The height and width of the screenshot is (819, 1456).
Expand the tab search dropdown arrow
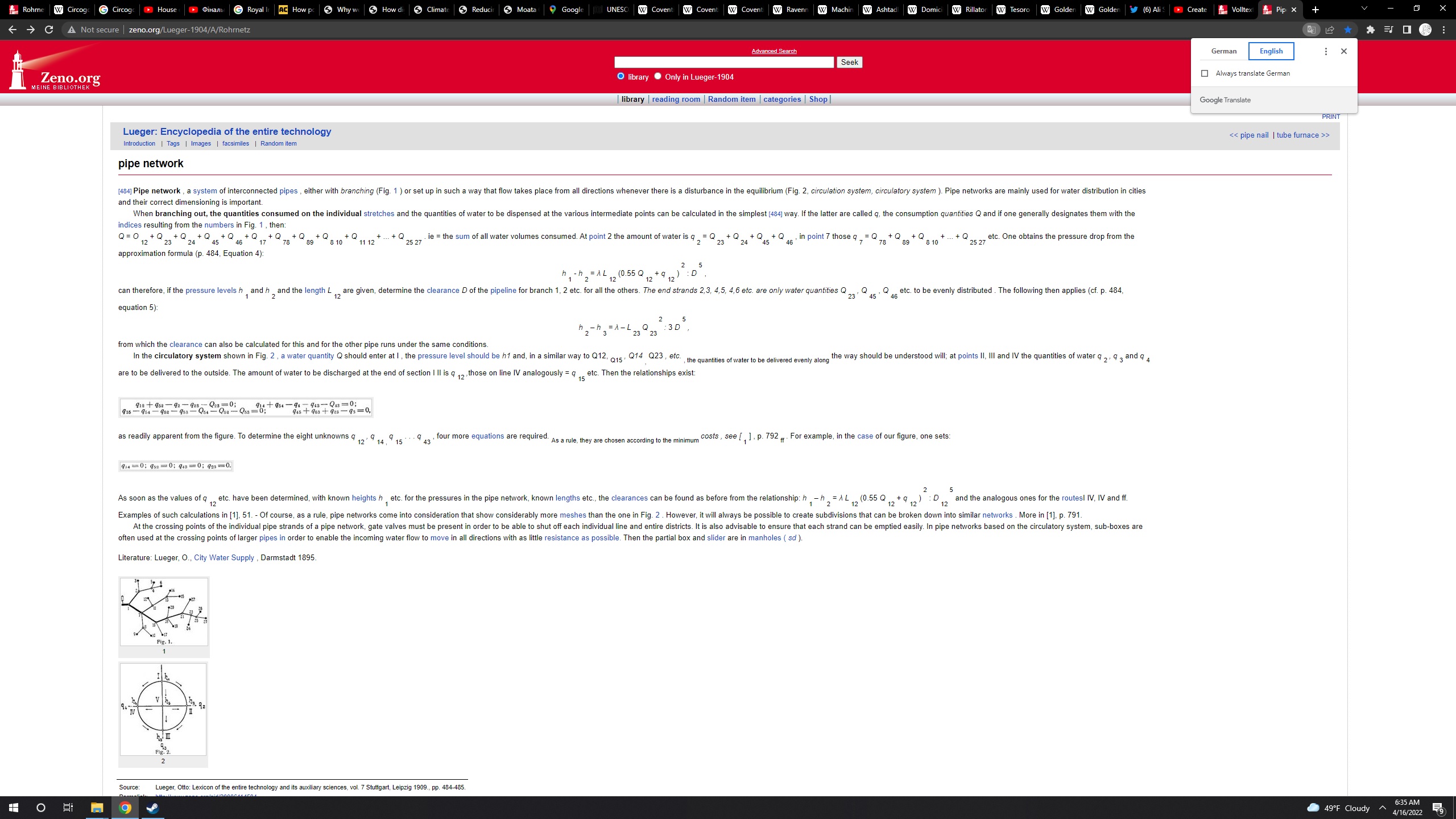[1364, 9]
